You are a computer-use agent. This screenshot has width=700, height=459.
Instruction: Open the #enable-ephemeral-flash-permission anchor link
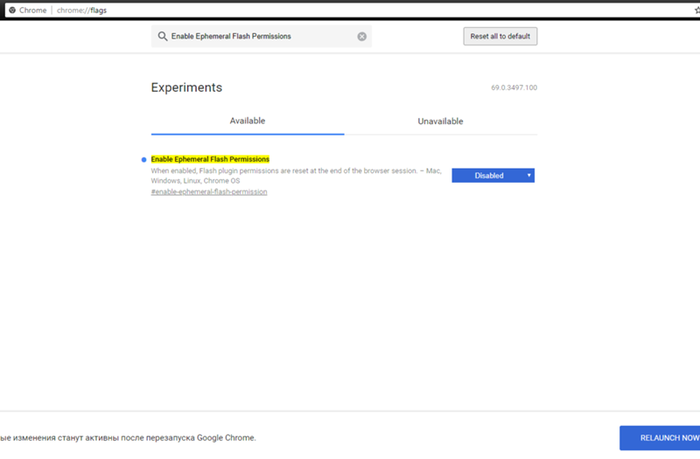[209, 191]
